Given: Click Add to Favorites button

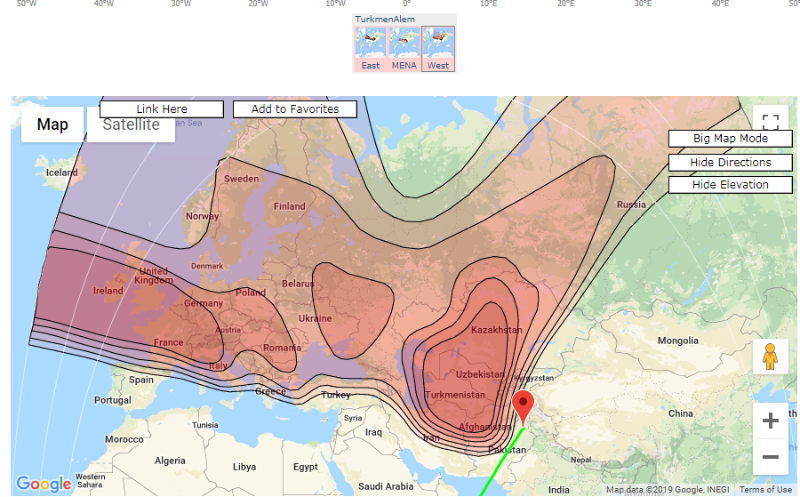Looking at the screenshot, I should tap(295, 109).
